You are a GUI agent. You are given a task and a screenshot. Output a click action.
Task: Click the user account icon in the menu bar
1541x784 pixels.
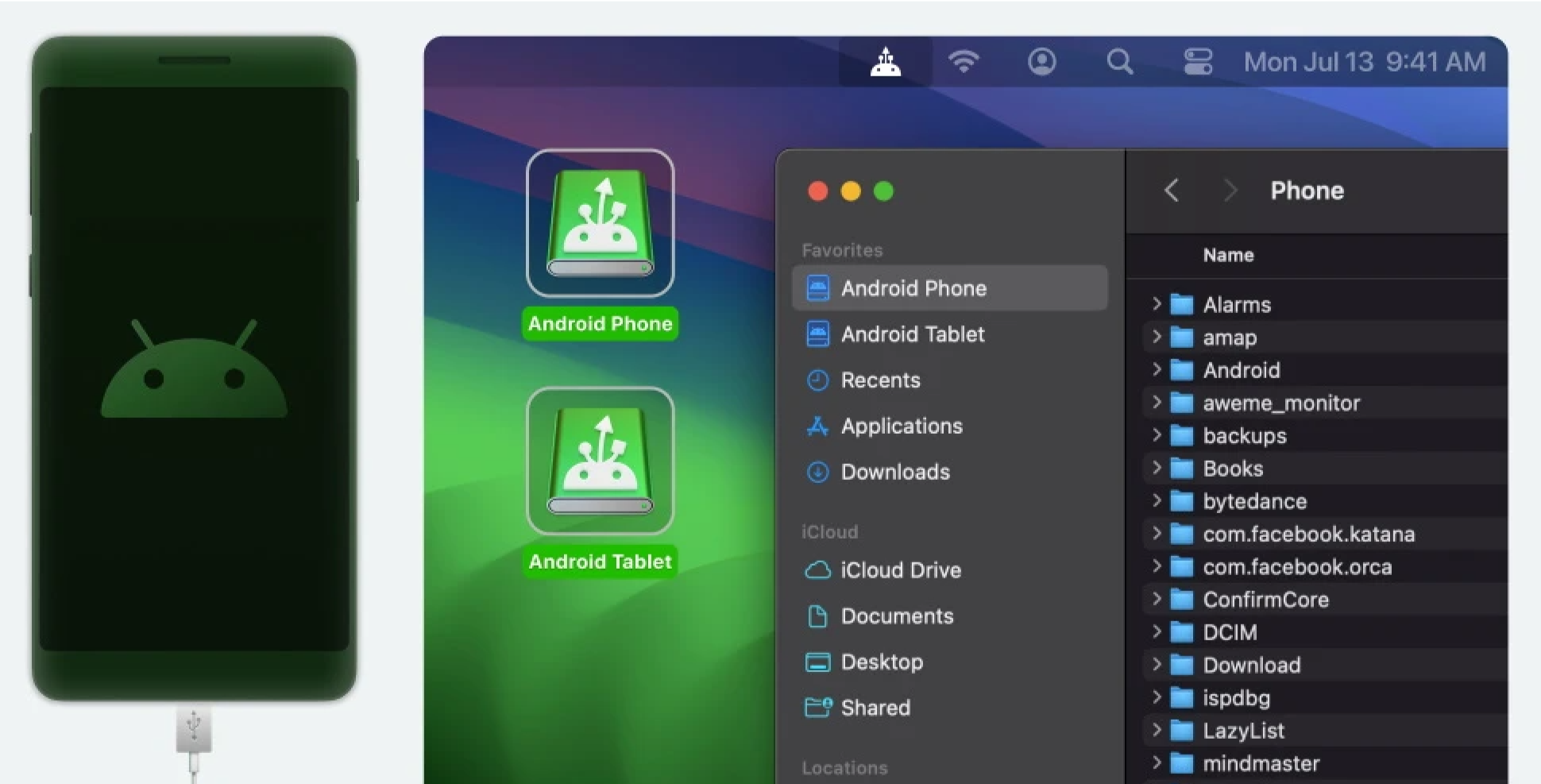[x=1041, y=60]
